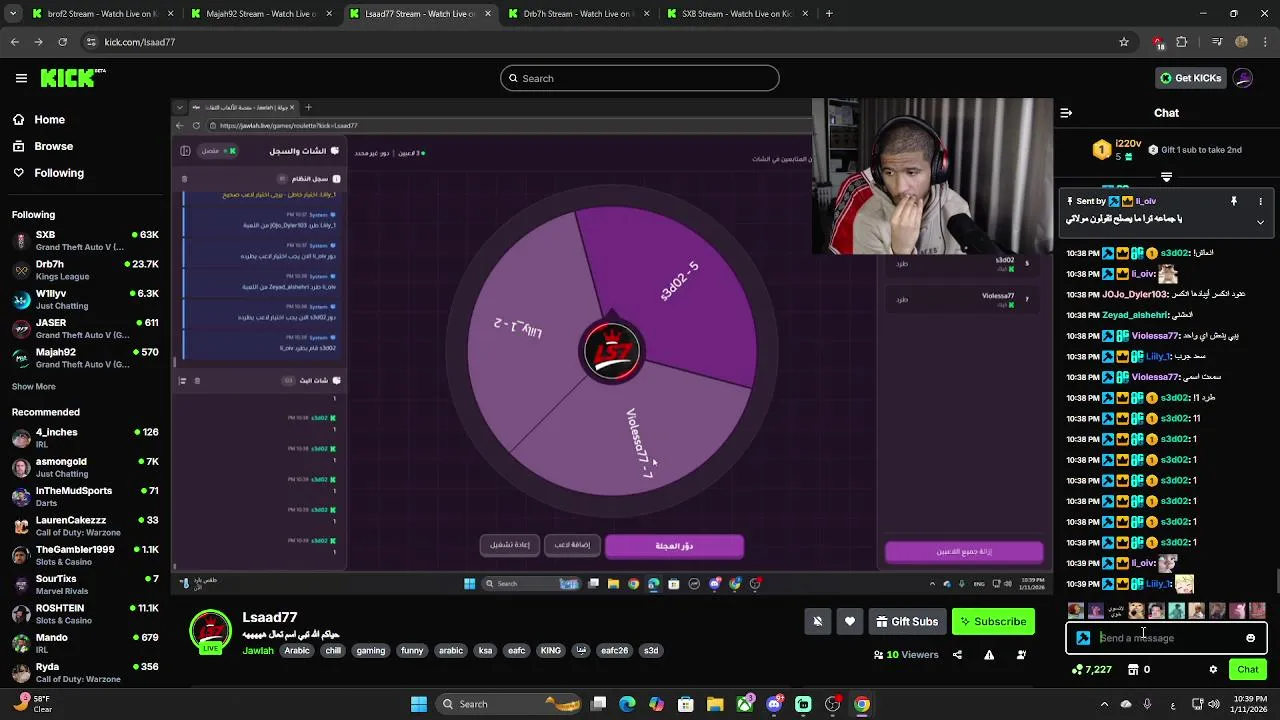Open ROSHTEIN recommended channel

(x=85, y=614)
